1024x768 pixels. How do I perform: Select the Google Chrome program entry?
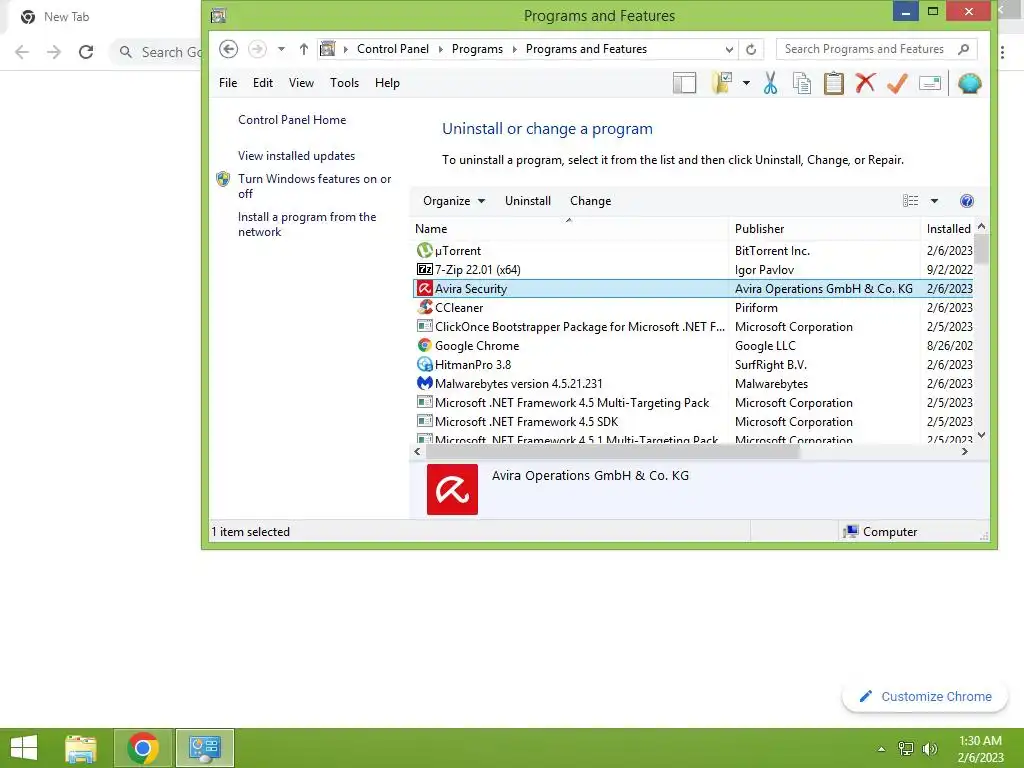pos(693,345)
